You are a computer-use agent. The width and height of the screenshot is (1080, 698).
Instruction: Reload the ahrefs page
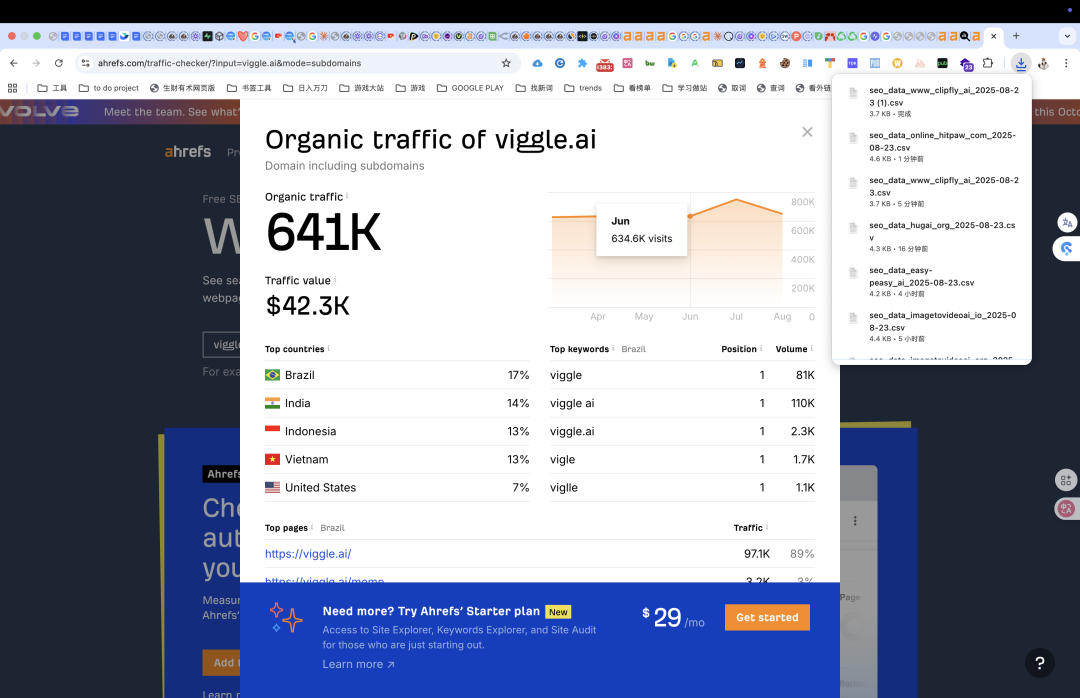tap(59, 63)
